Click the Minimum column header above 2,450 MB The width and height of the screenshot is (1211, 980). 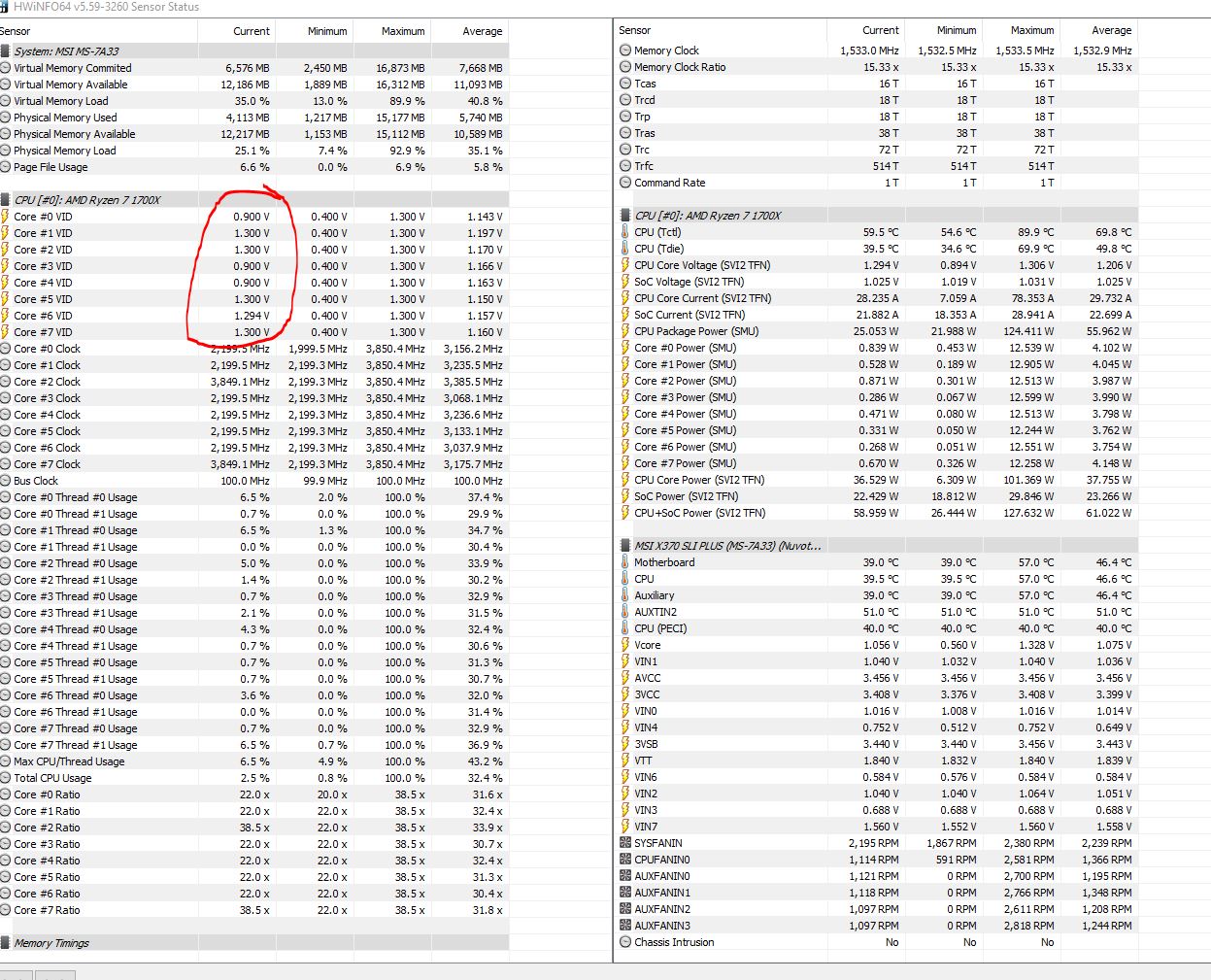click(x=314, y=31)
